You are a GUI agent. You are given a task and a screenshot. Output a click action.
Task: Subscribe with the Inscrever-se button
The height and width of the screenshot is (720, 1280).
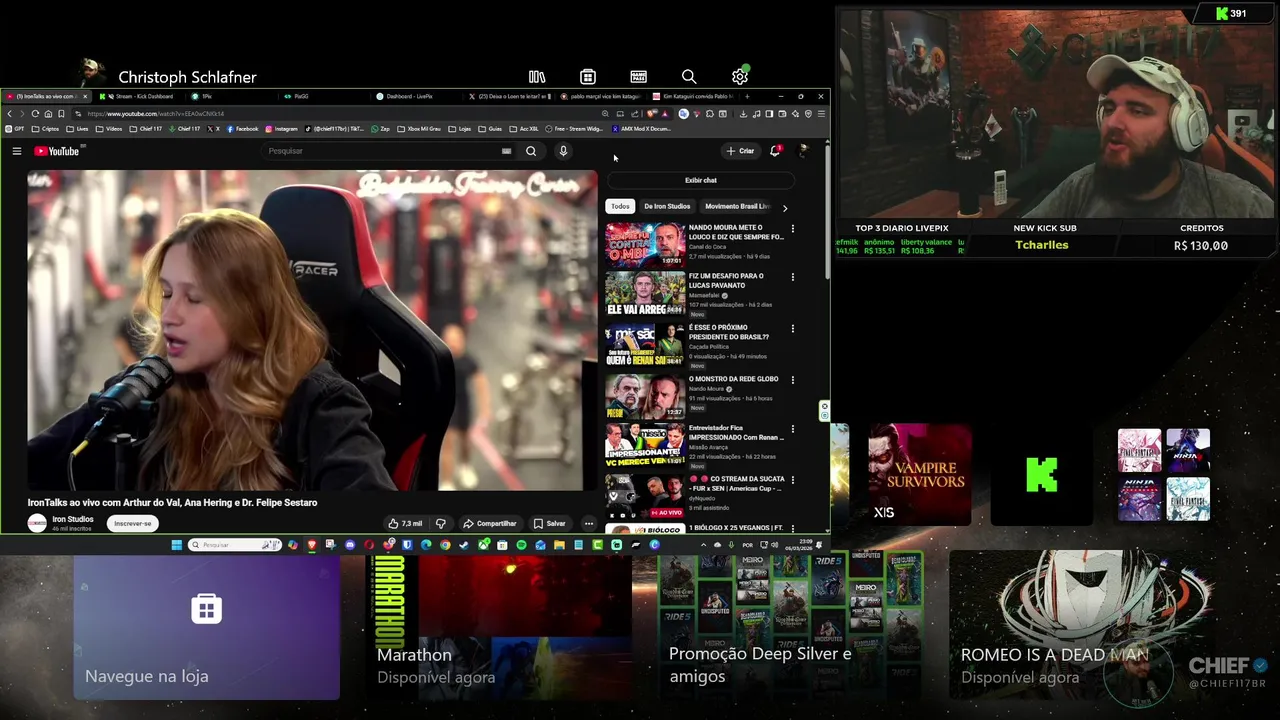click(x=133, y=523)
